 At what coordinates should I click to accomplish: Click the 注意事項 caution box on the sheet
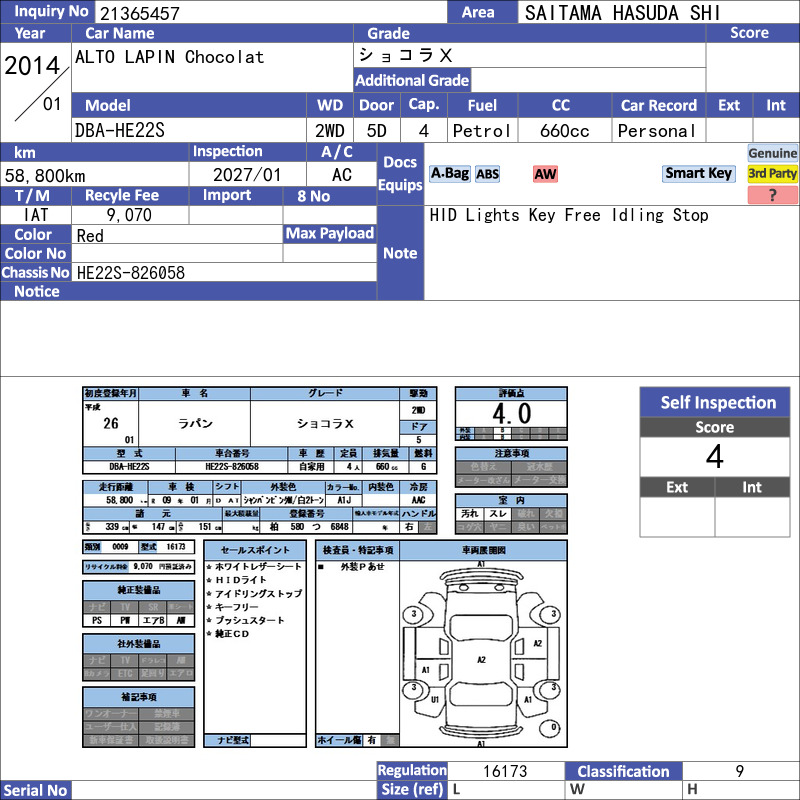(x=511, y=467)
